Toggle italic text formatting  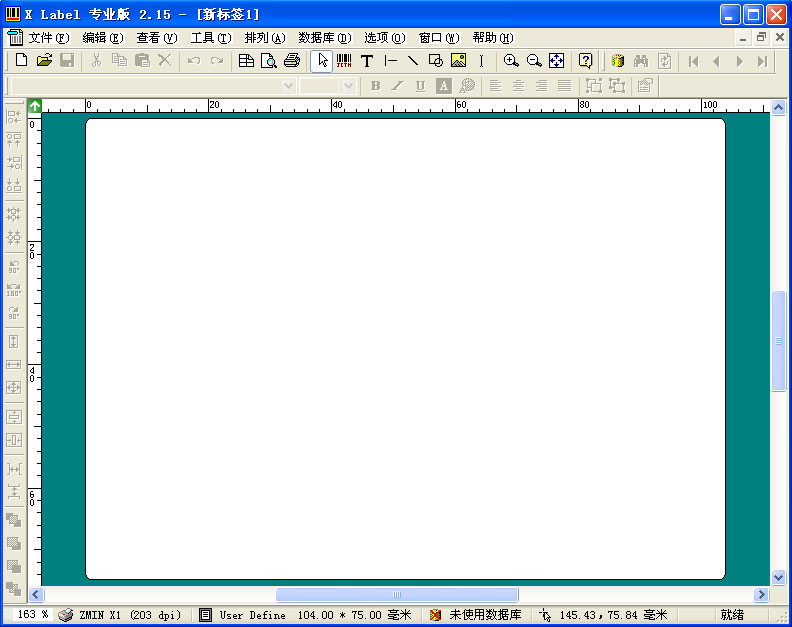pos(398,86)
